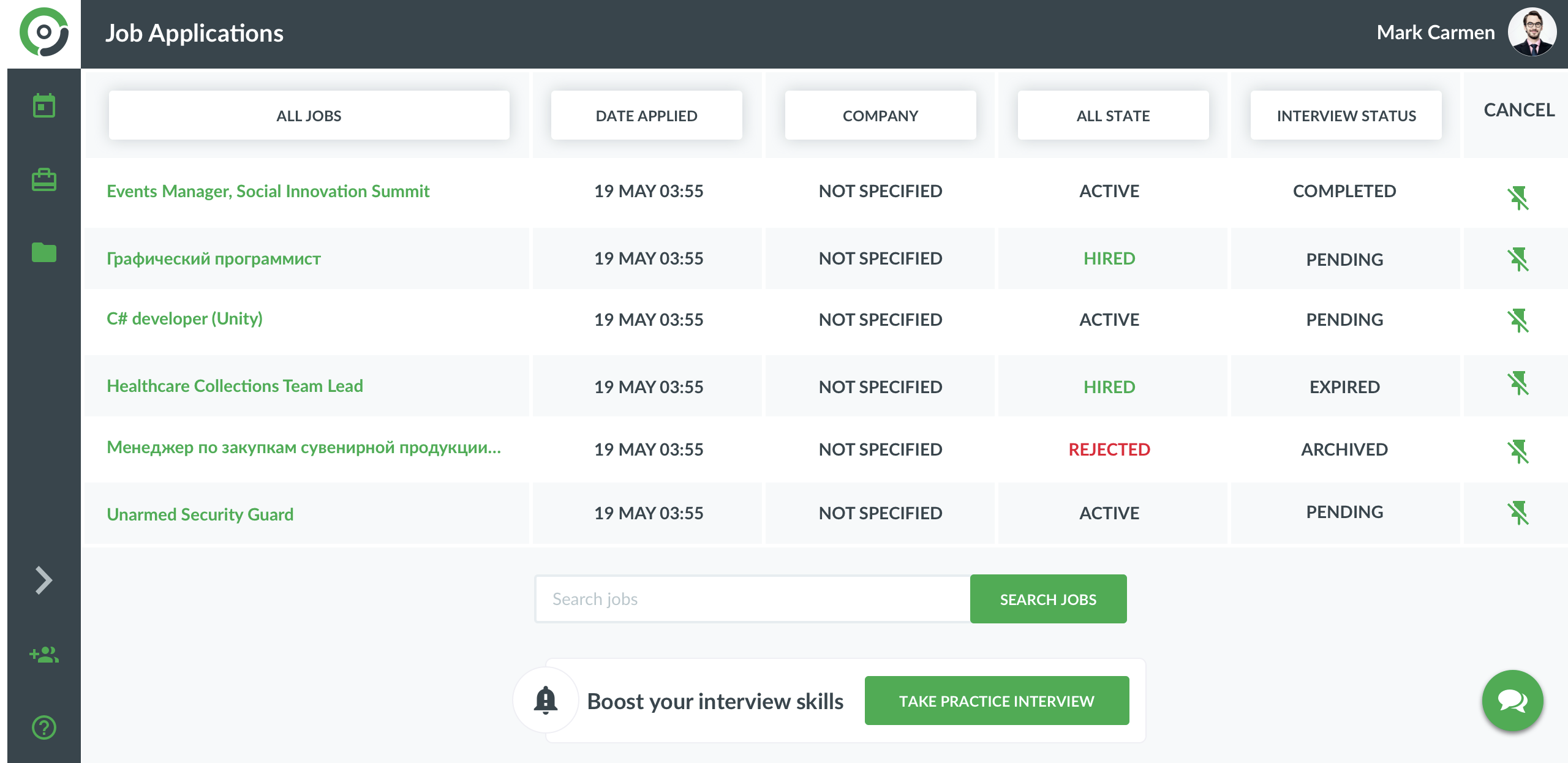The image size is (1568, 763).
Task: Toggle pin for Events Manager application
Action: (x=1518, y=198)
